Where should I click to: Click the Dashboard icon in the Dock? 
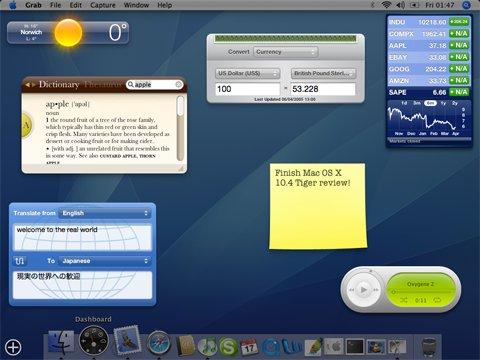tap(94, 341)
